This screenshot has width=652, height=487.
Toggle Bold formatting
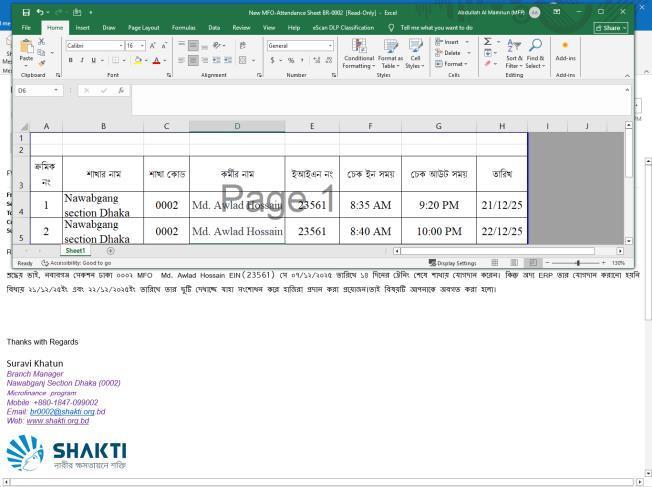(70, 60)
